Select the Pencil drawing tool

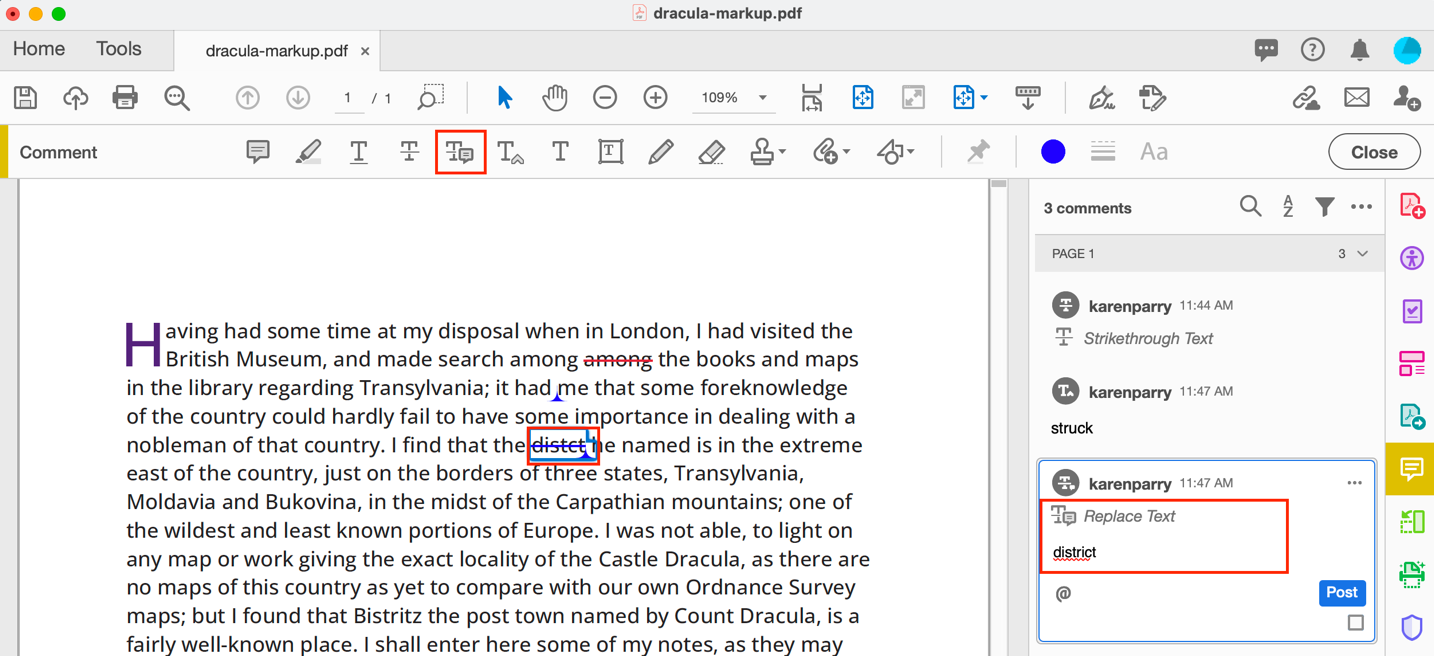[x=660, y=152]
